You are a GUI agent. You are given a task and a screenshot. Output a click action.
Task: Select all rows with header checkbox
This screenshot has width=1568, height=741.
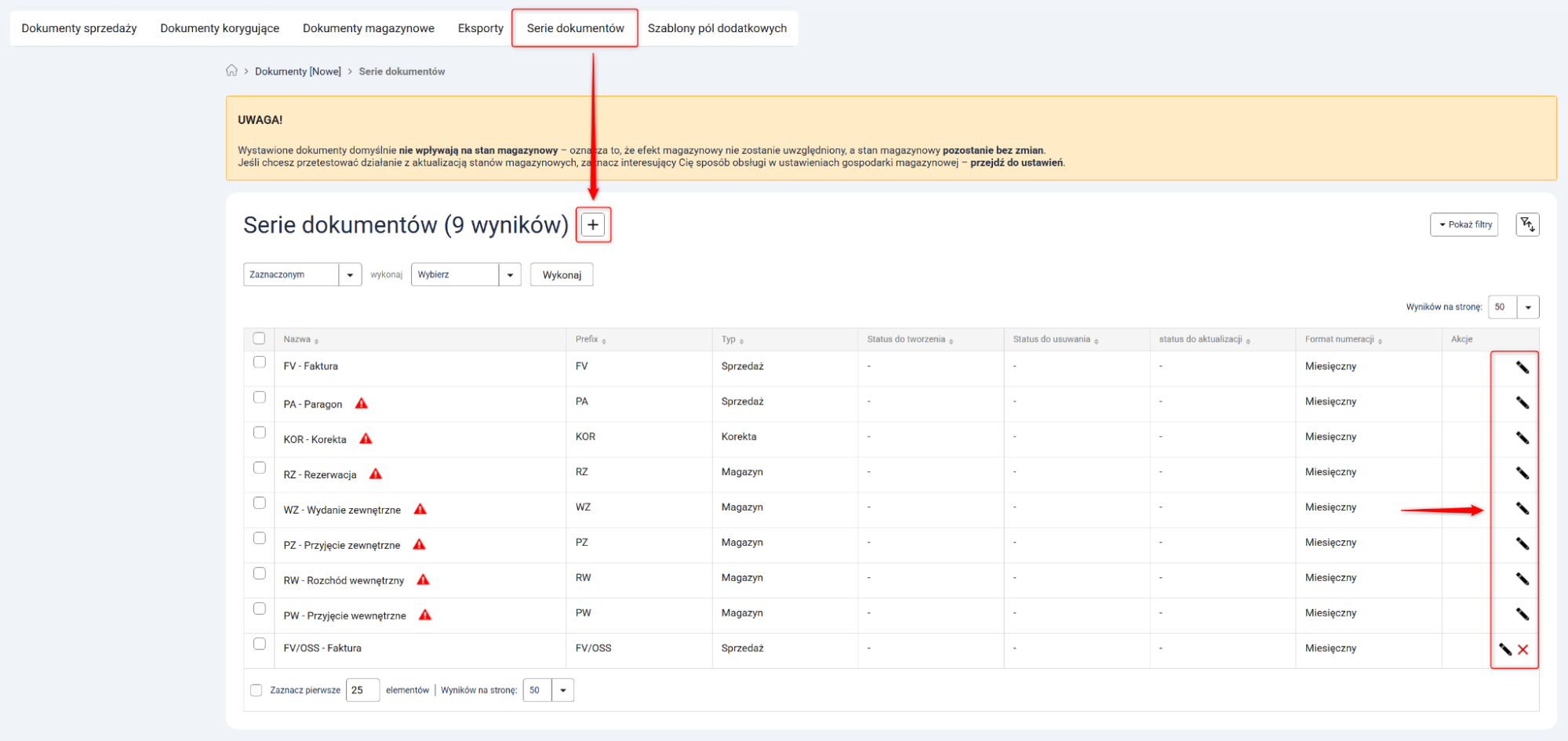click(x=260, y=339)
